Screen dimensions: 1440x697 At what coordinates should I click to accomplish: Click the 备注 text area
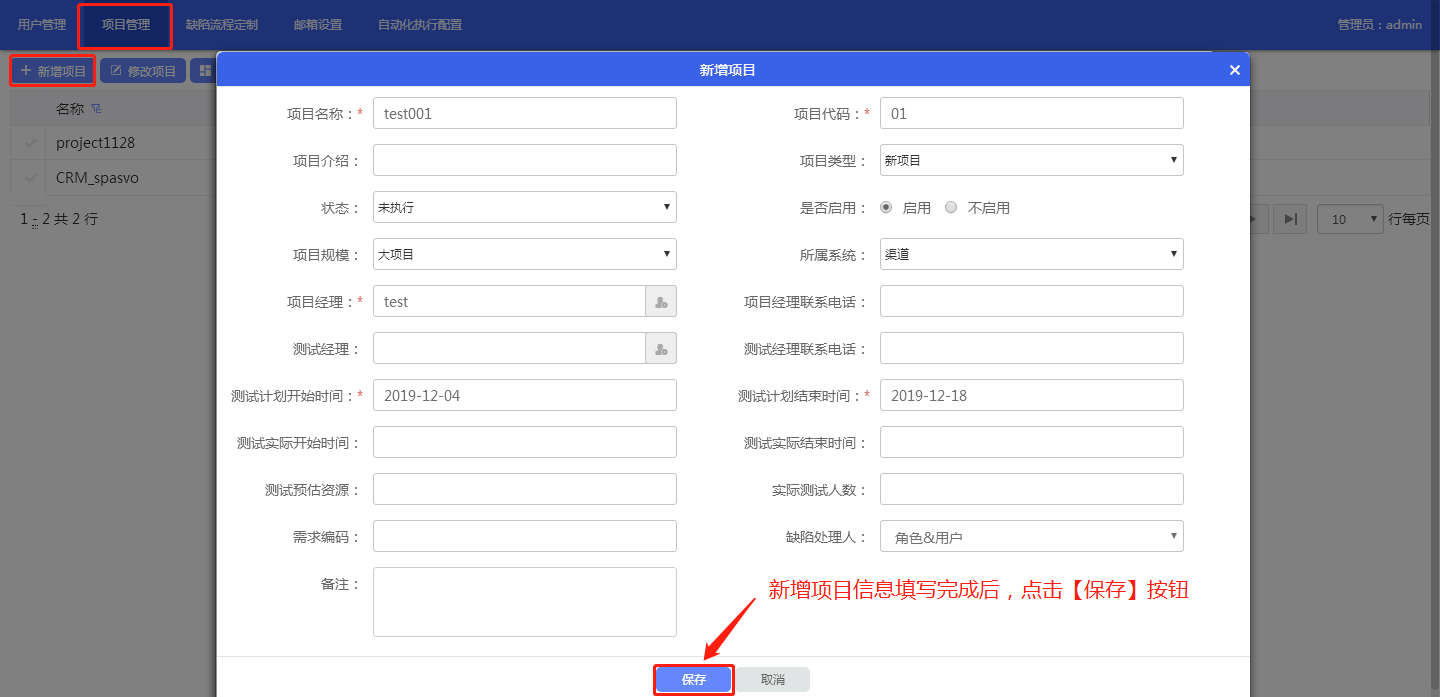pos(524,602)
